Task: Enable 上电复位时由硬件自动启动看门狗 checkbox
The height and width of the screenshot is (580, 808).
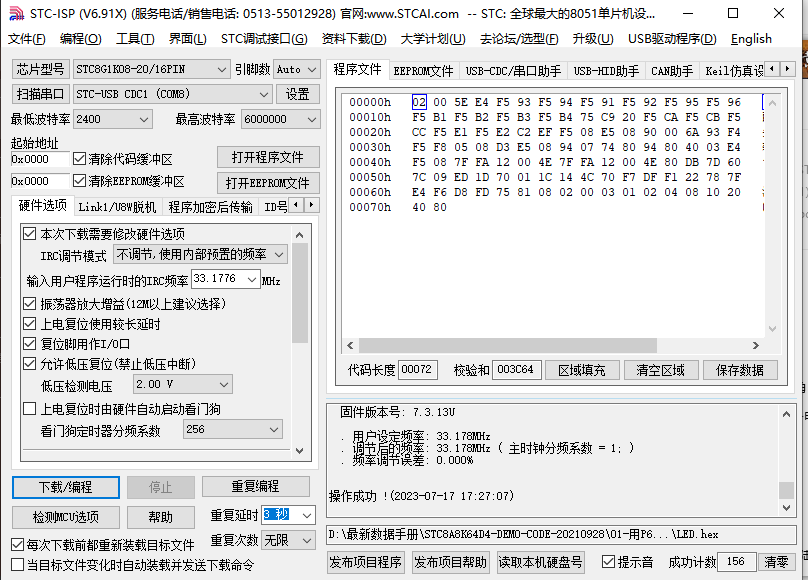Action: (x=29, y=409)
